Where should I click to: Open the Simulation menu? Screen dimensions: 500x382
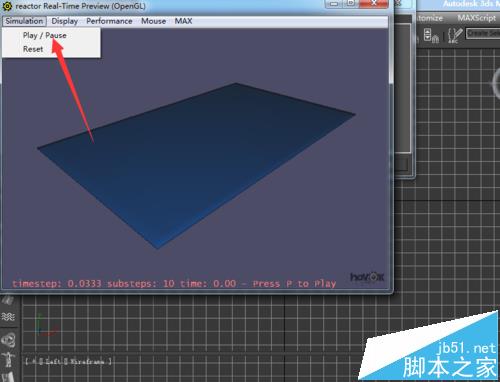(x=24, y=21)
